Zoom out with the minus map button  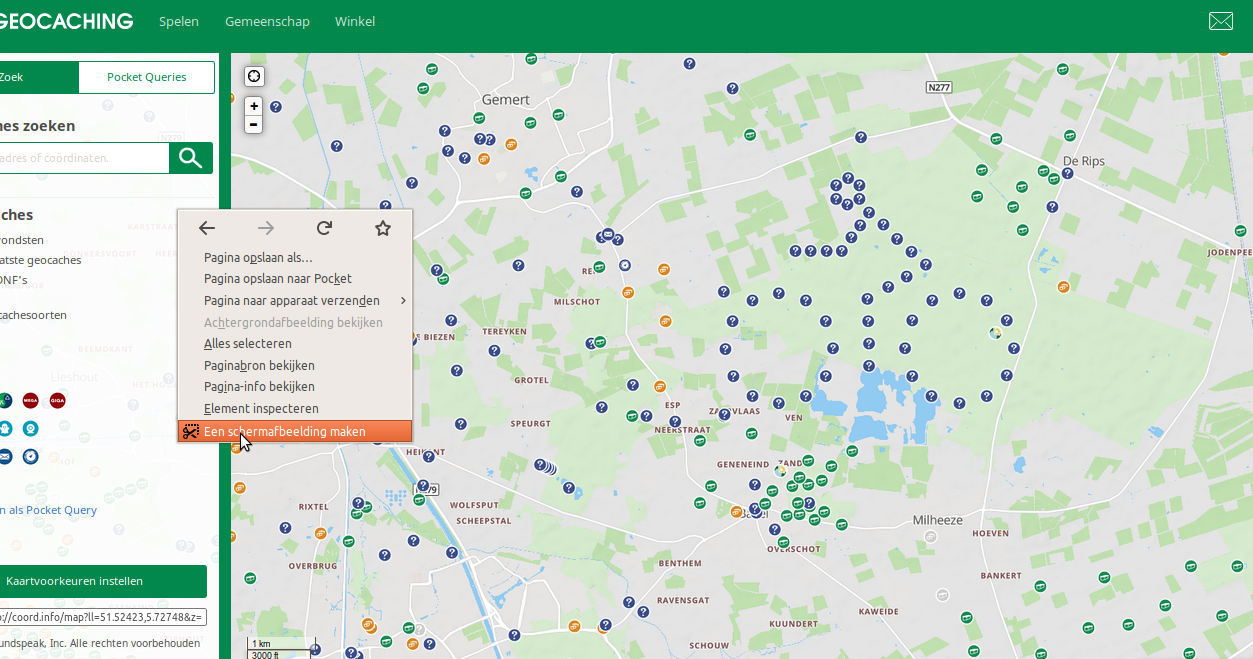coord(254,124)
